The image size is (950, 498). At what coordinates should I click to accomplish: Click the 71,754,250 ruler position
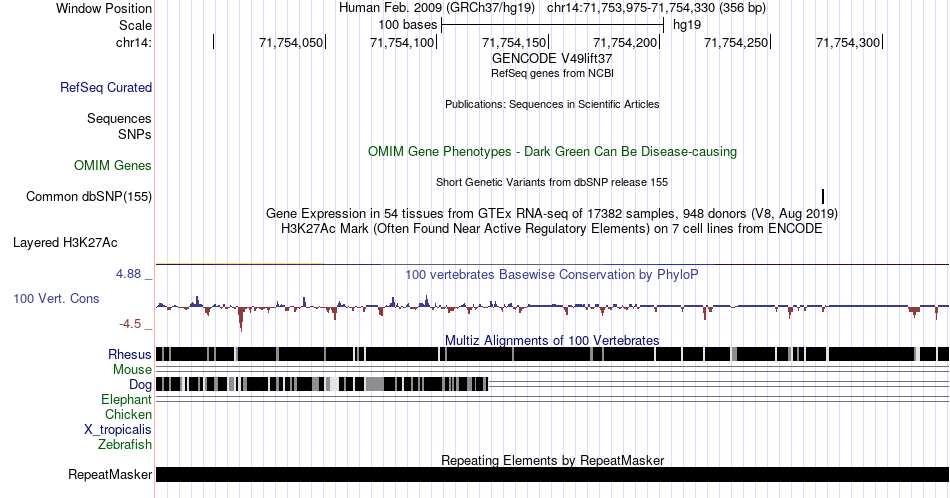[x=736, y=42]
